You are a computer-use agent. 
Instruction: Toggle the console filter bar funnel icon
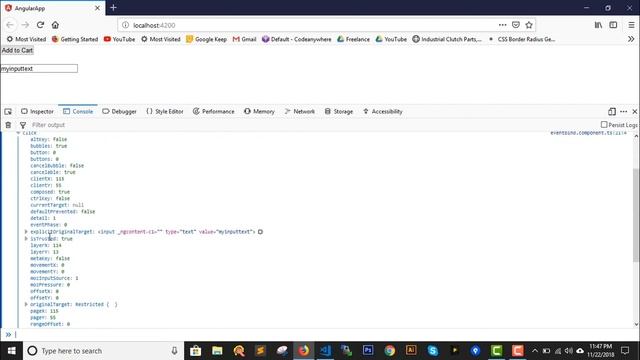pos(23,125)
